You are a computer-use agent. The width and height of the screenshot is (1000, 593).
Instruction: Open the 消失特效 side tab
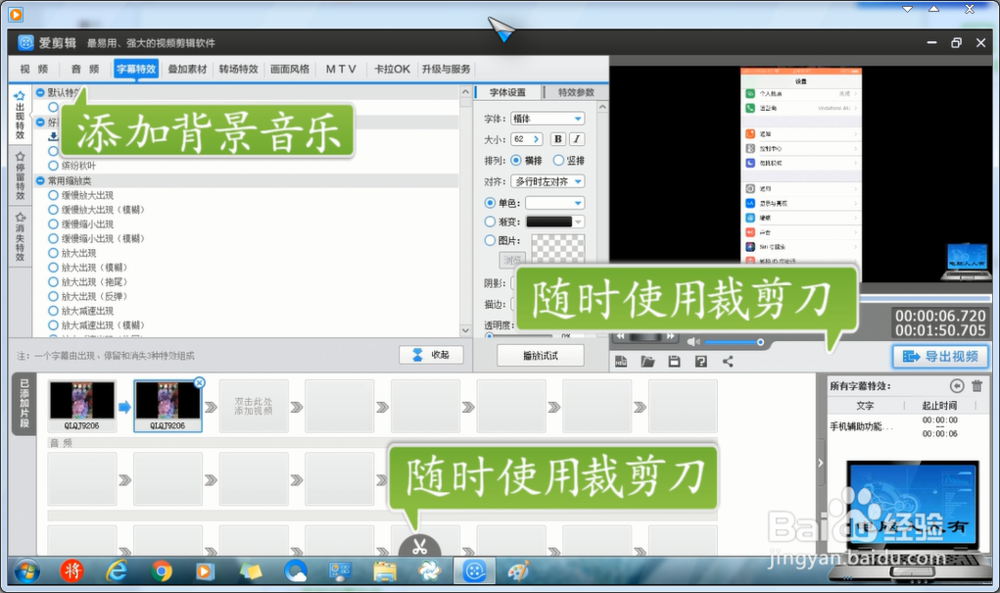[20, 237]
